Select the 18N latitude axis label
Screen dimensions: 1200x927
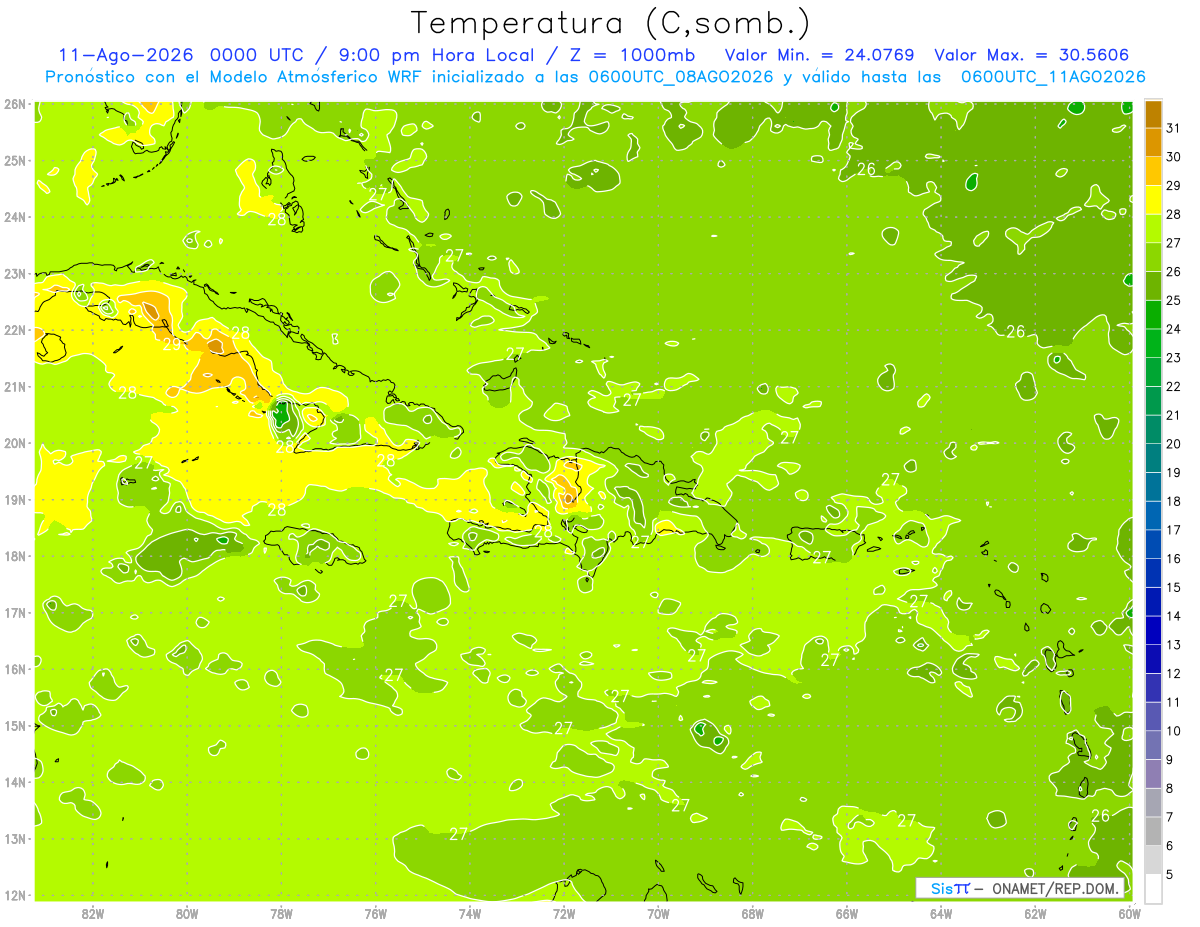(15, 556)
